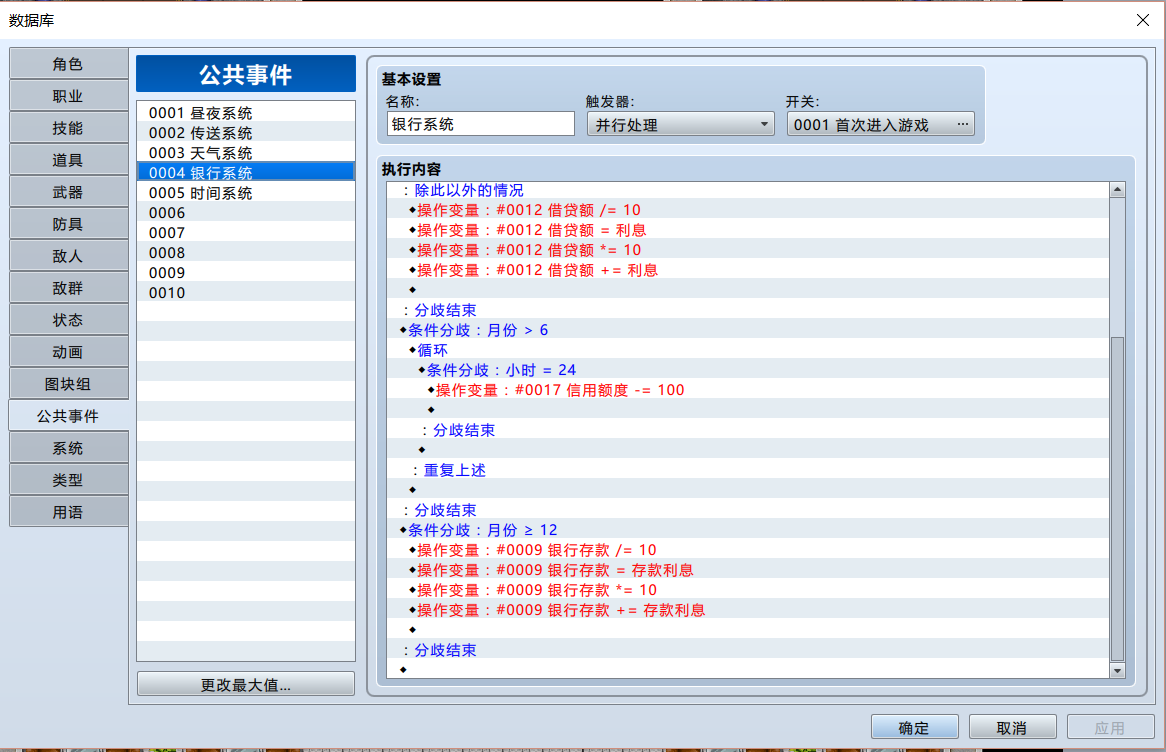
Task: Select 条件分歧:月份 ≥ 12 line
Action: (x=748, y=530)
